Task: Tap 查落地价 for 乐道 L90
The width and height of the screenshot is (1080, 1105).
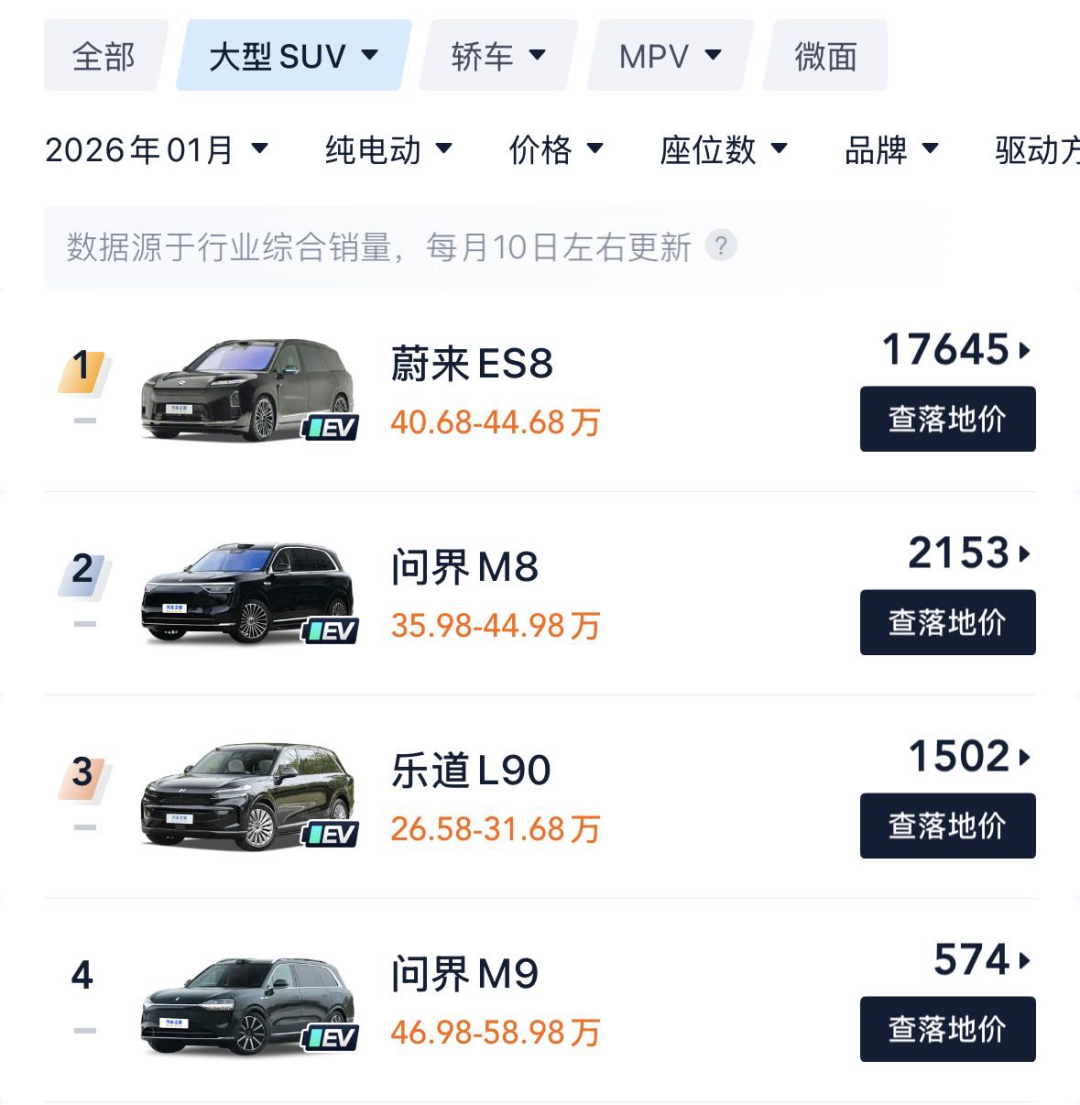Action: tap(947, 825)
